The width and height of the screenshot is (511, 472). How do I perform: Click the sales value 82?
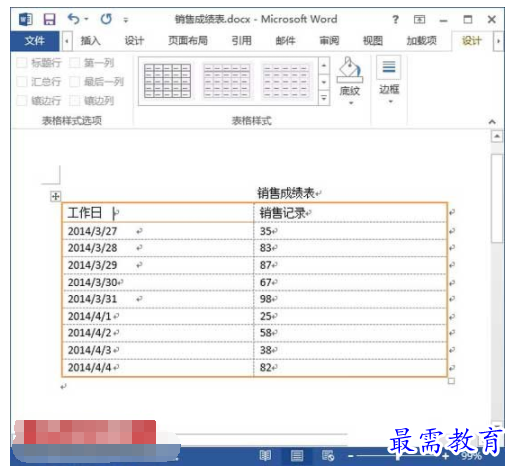pyautogui.click(x=266, y=367)
